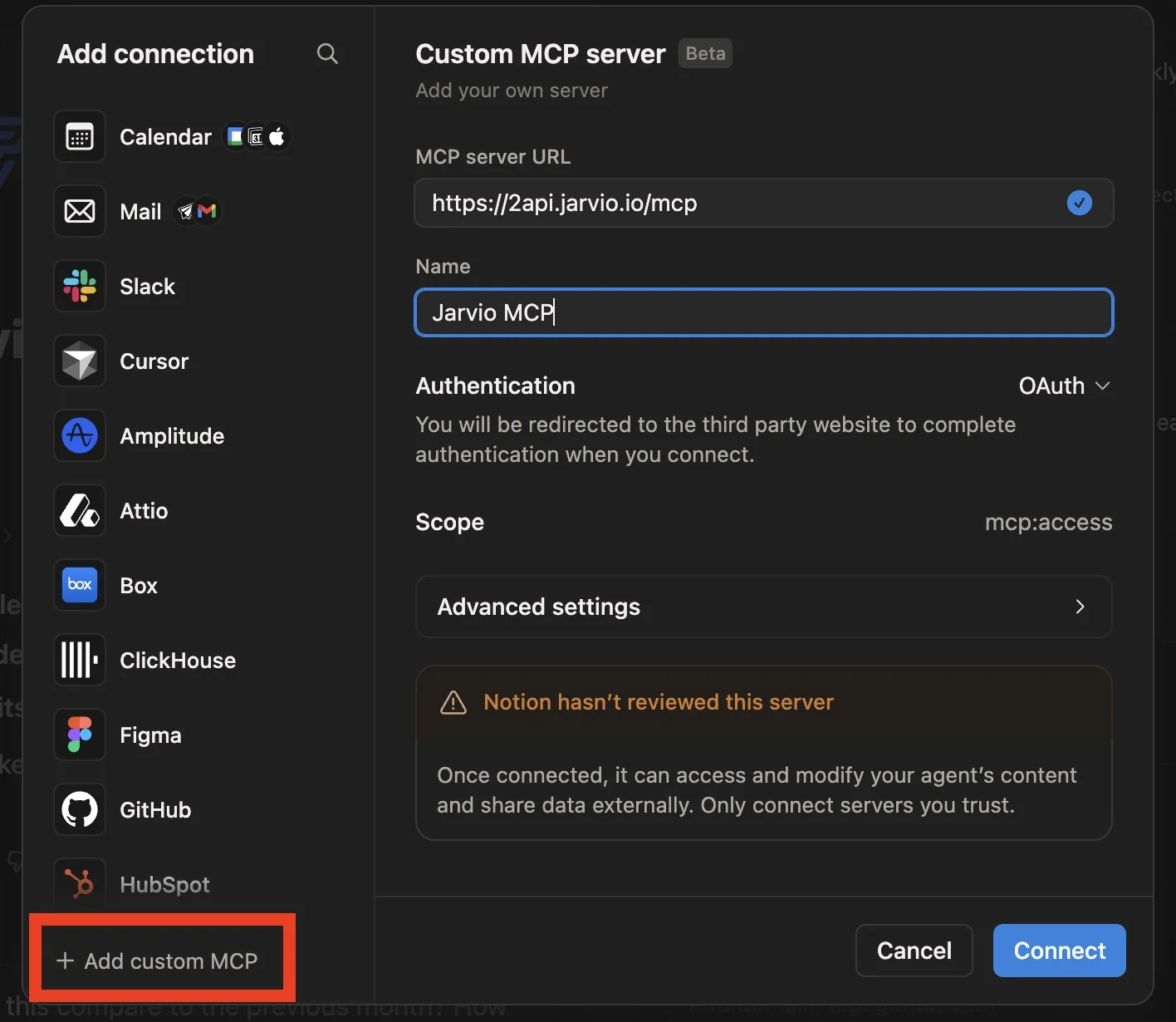
Task: Click the Add connection heading
Action: 155,54
